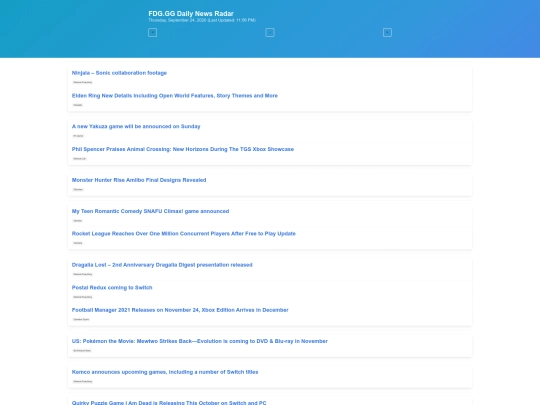Open My Teen Romantic Comedy SNAFU Climax headline
The image size is (540, 405).
[150, 211]
